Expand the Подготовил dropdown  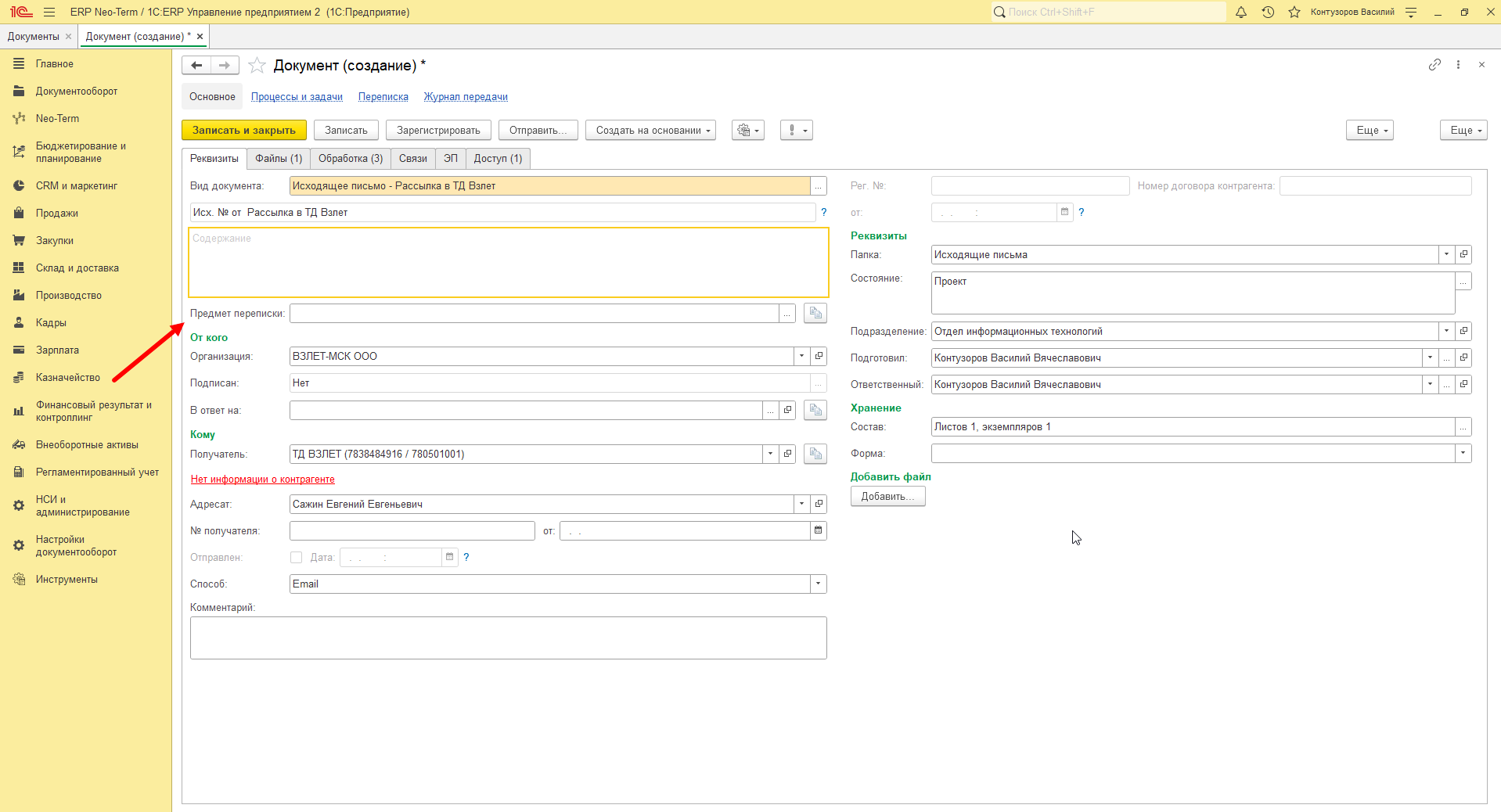(x=1430, y=357)
